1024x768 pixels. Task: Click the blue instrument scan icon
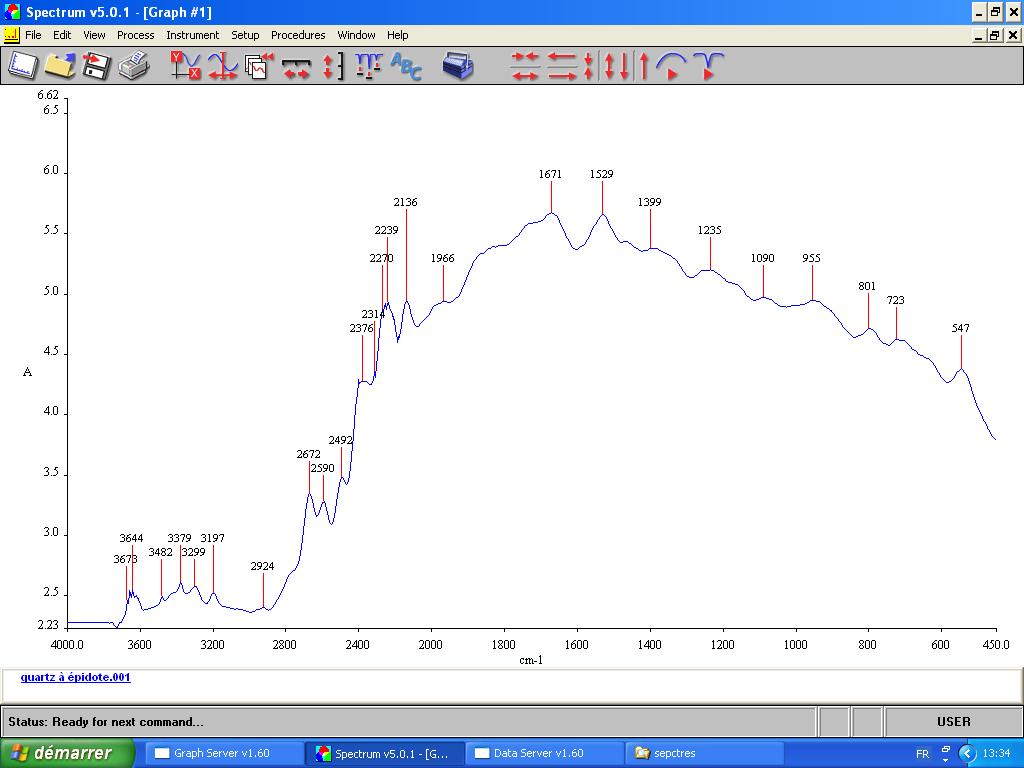pyautogui.click(x=458, y=66)
